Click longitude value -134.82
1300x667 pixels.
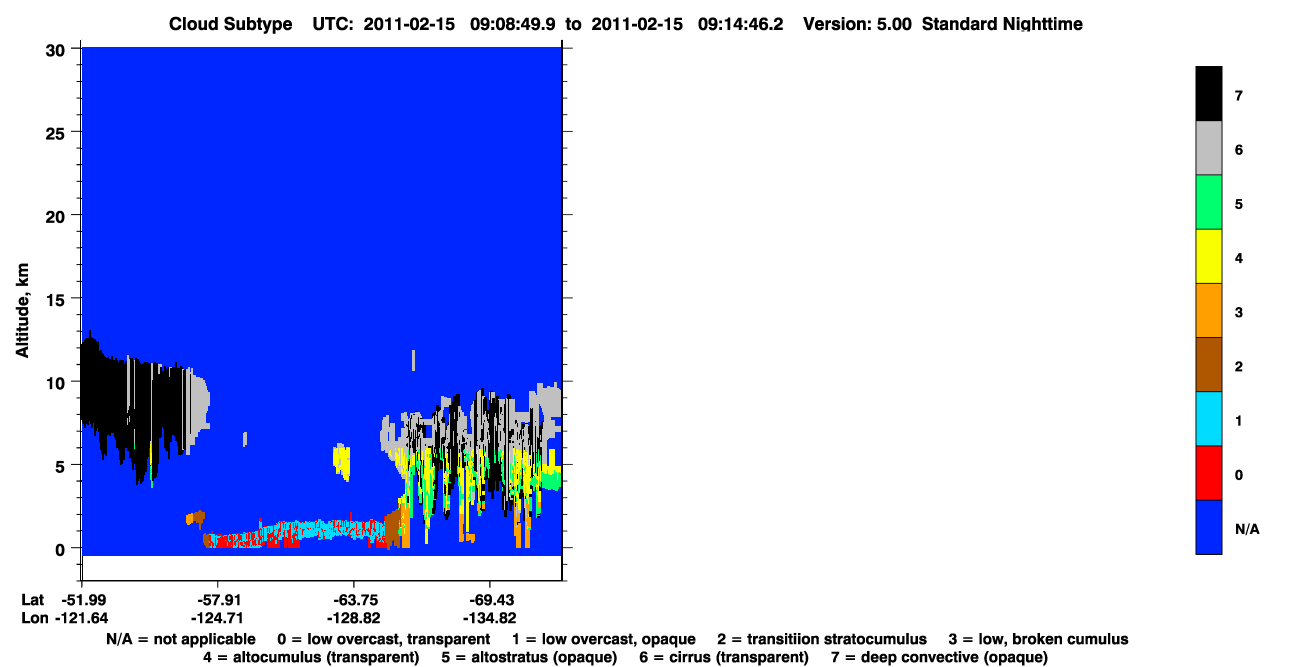tap(489, 617)
